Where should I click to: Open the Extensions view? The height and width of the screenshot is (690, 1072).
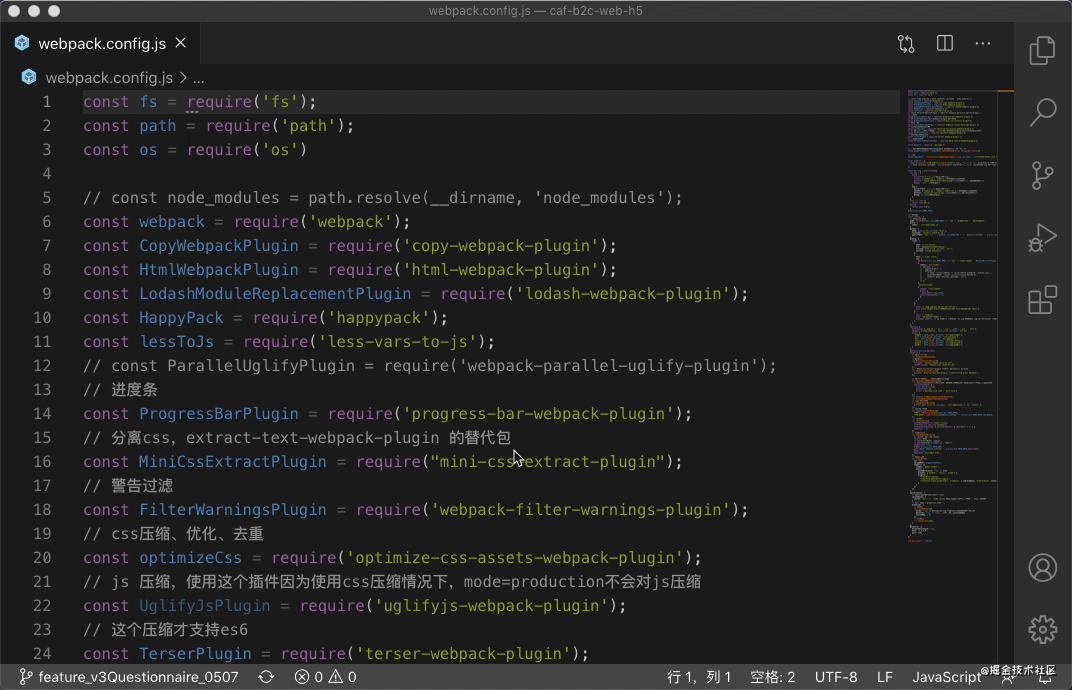[x=1043, y=300]
